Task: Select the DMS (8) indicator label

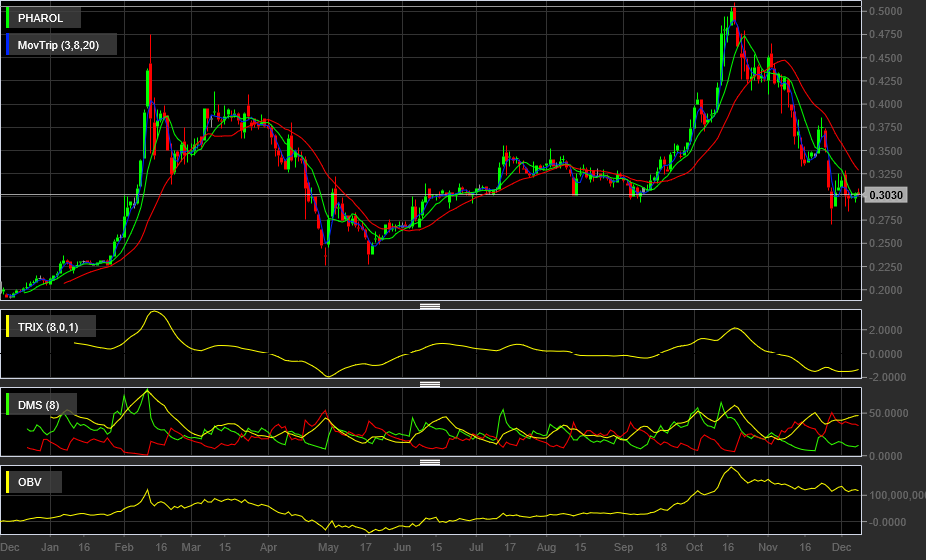Action: coord(38,405)
